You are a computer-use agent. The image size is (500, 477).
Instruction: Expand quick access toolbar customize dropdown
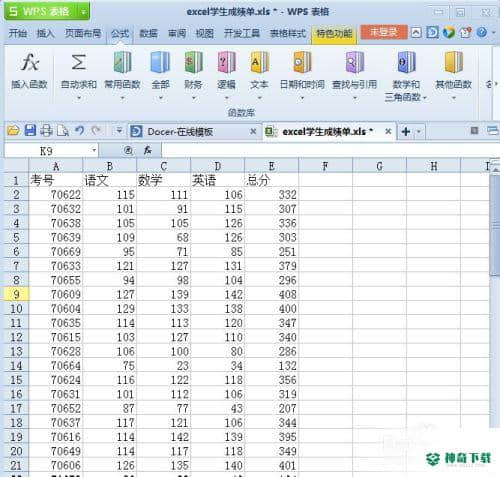(119, 131)
